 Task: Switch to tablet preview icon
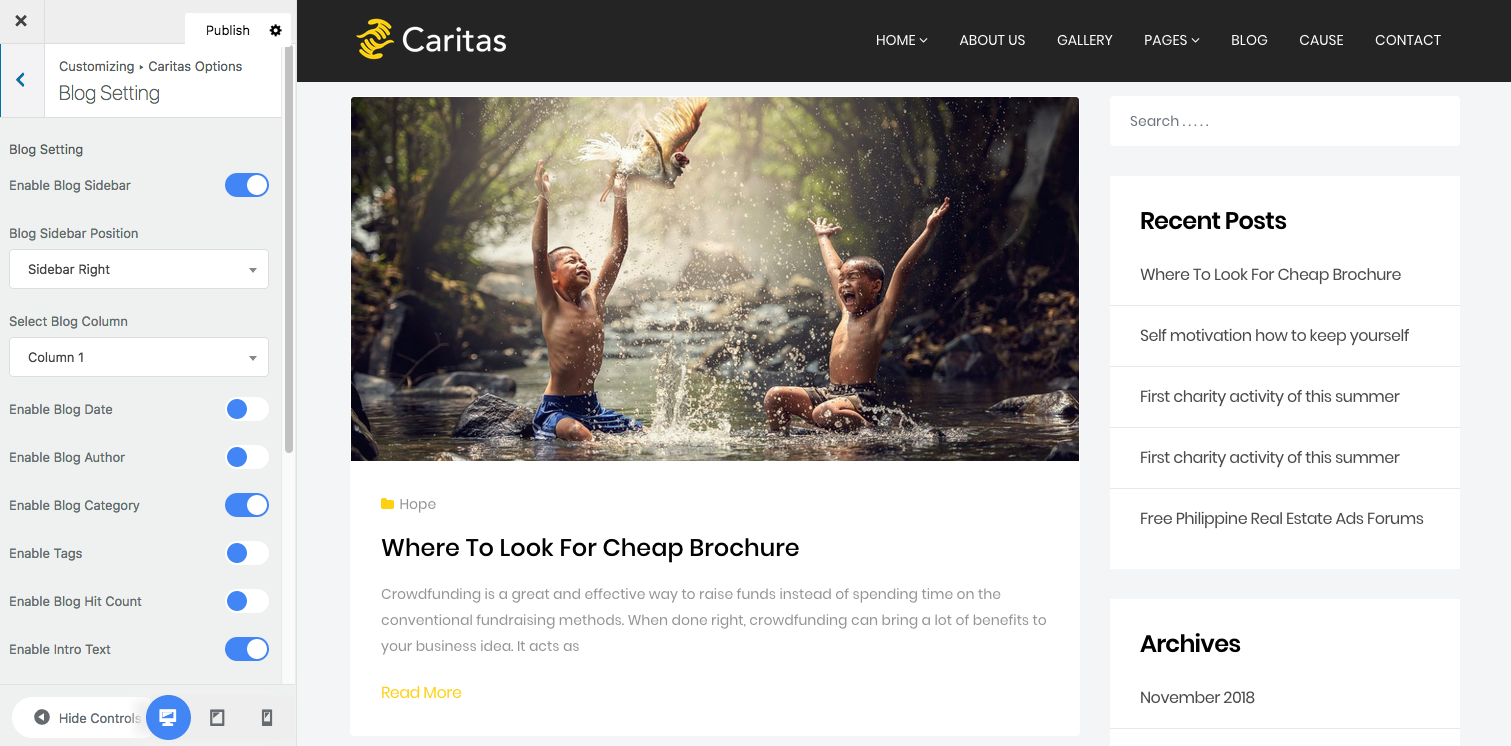(x=217, y=718)
